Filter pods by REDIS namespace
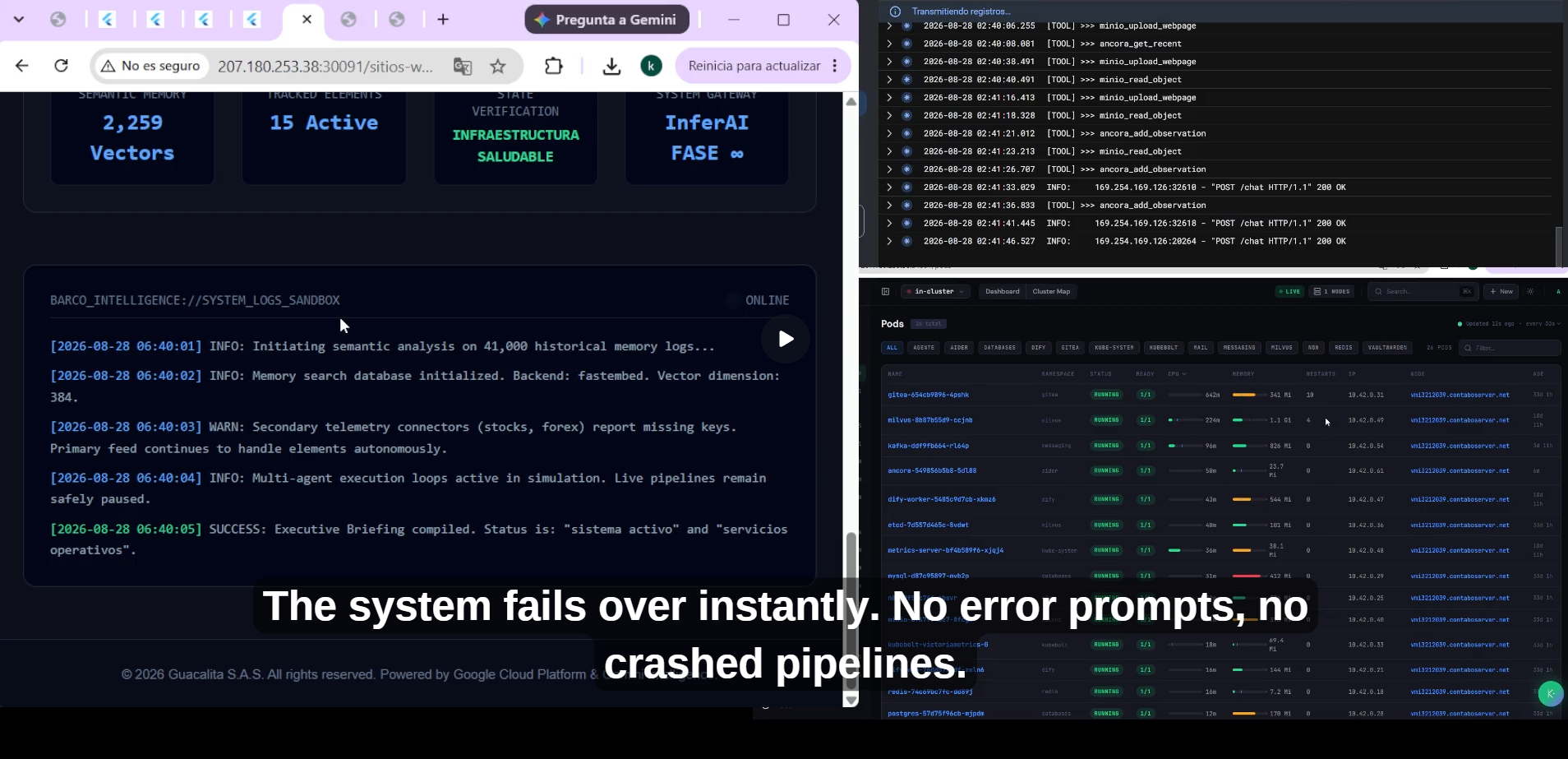The height and width of the screenshot is (759, 1568). click(1344, 348)
